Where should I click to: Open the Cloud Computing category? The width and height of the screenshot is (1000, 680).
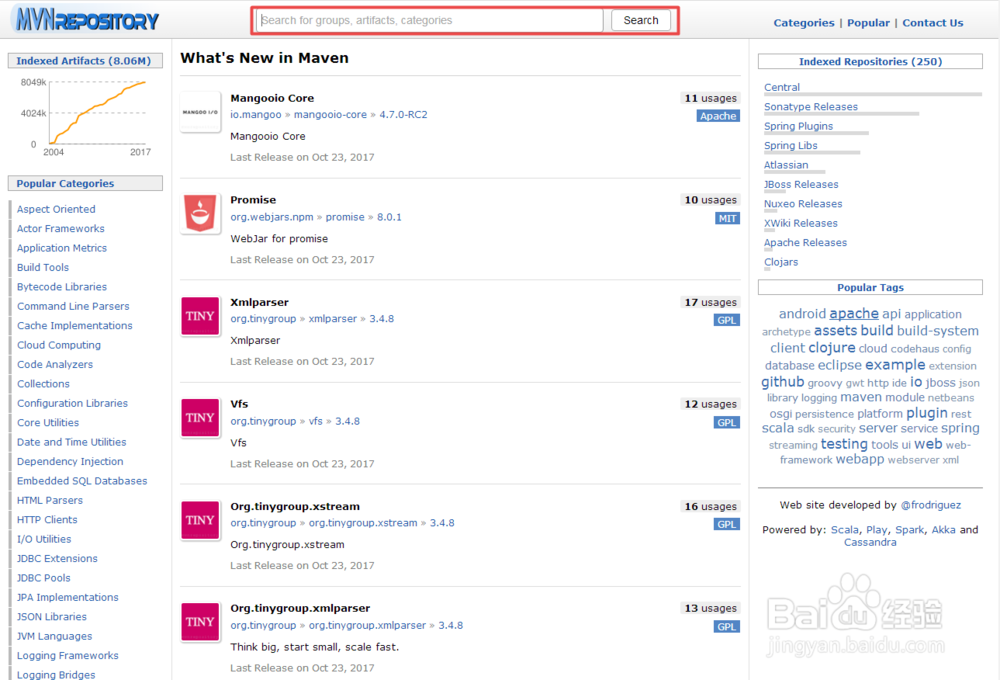coord(59,345)
